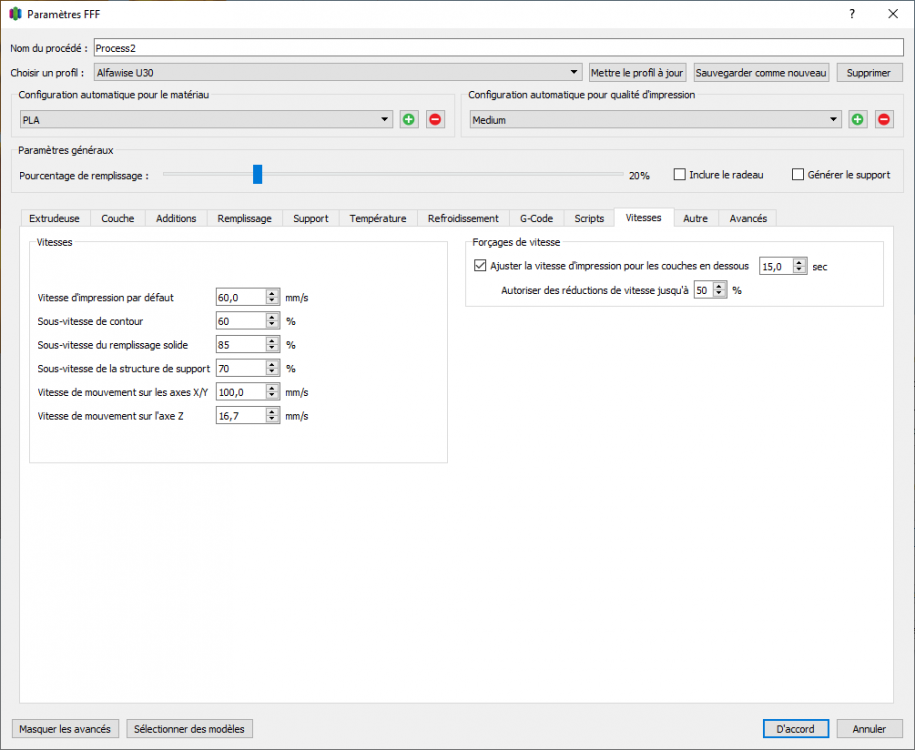Select the Vitesses tab
Viewport: 915px width, 750px height.
(x=644, y=218)
